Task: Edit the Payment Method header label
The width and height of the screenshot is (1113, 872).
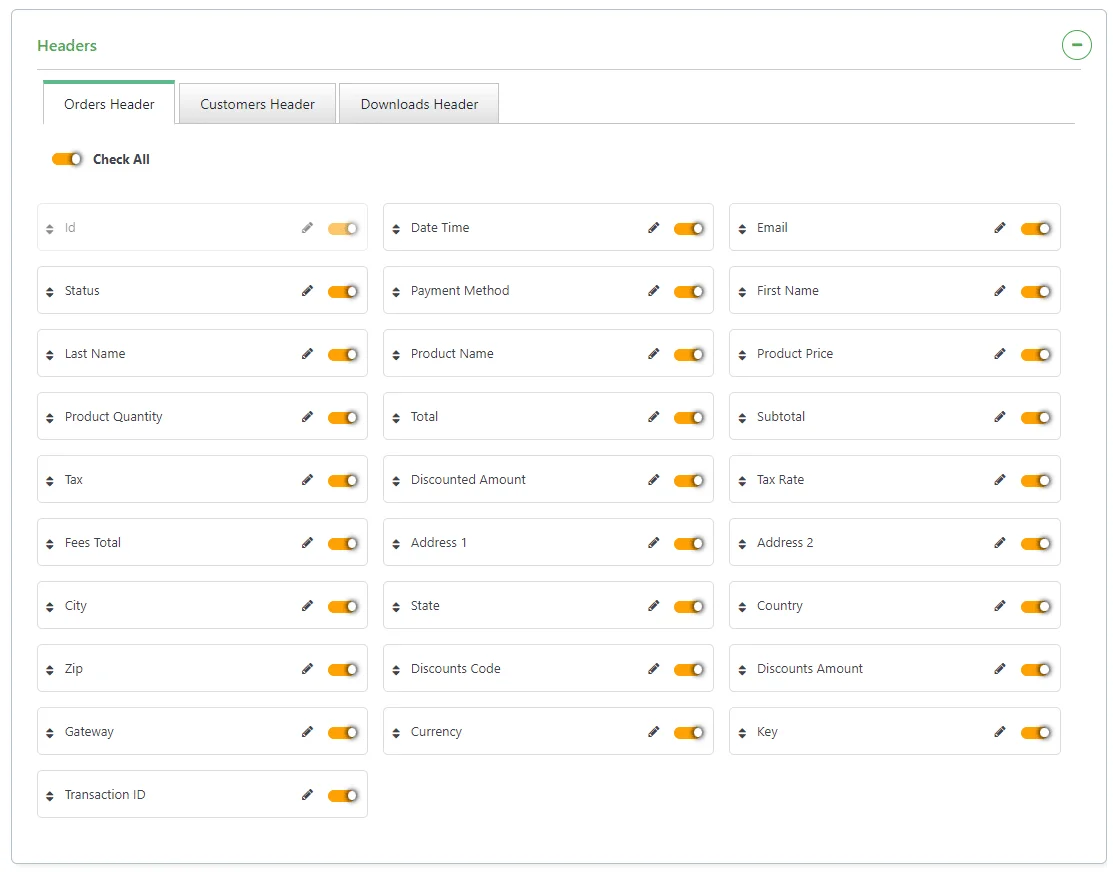Action: (654, 291)
